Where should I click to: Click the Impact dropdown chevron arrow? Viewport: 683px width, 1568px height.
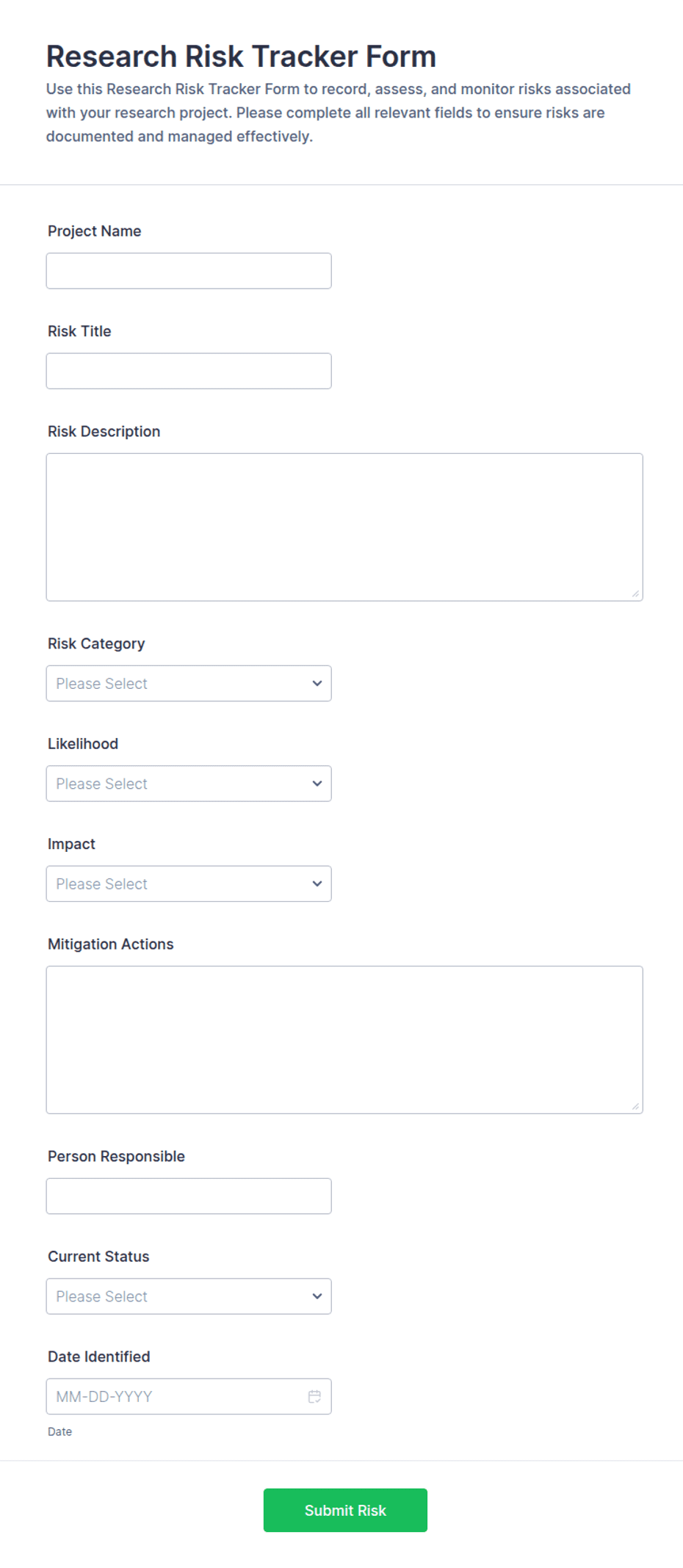coord(317,884)
